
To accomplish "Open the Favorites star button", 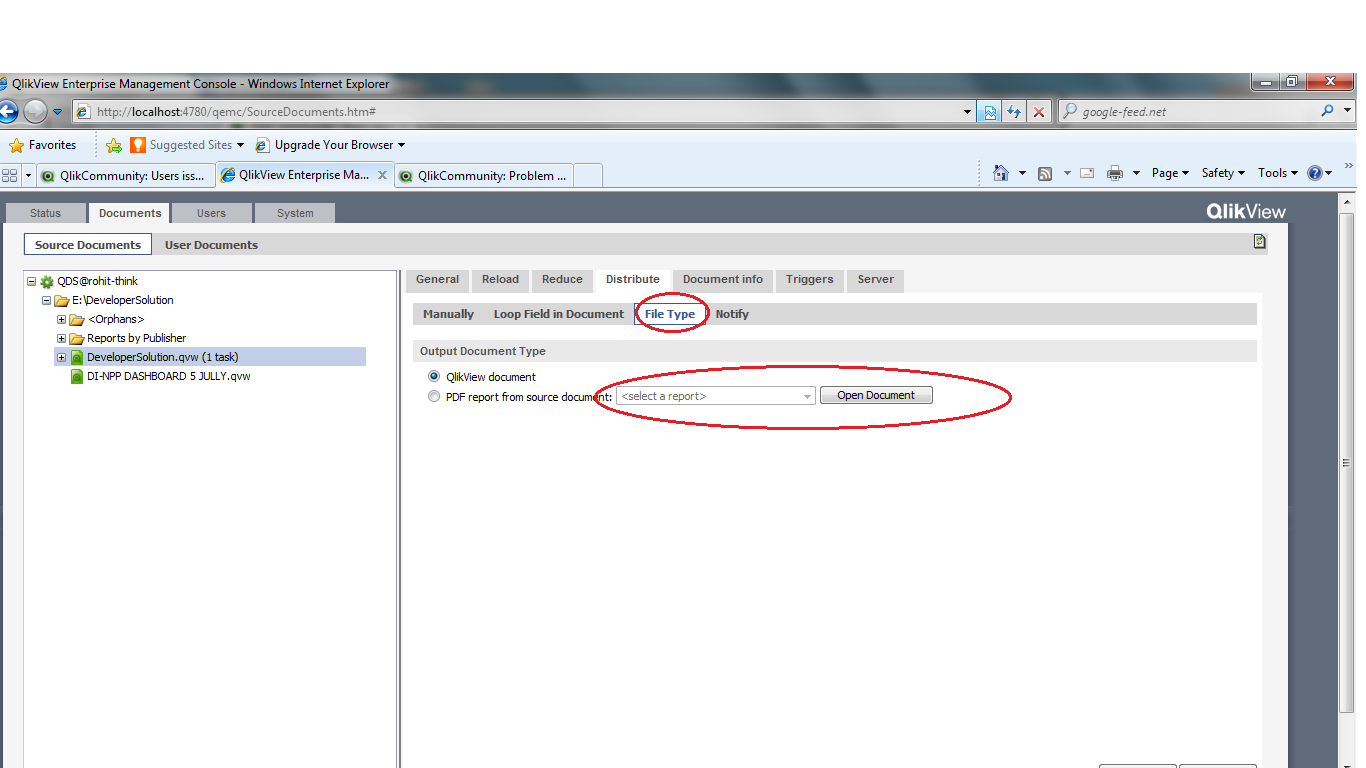I will point(43,145).
